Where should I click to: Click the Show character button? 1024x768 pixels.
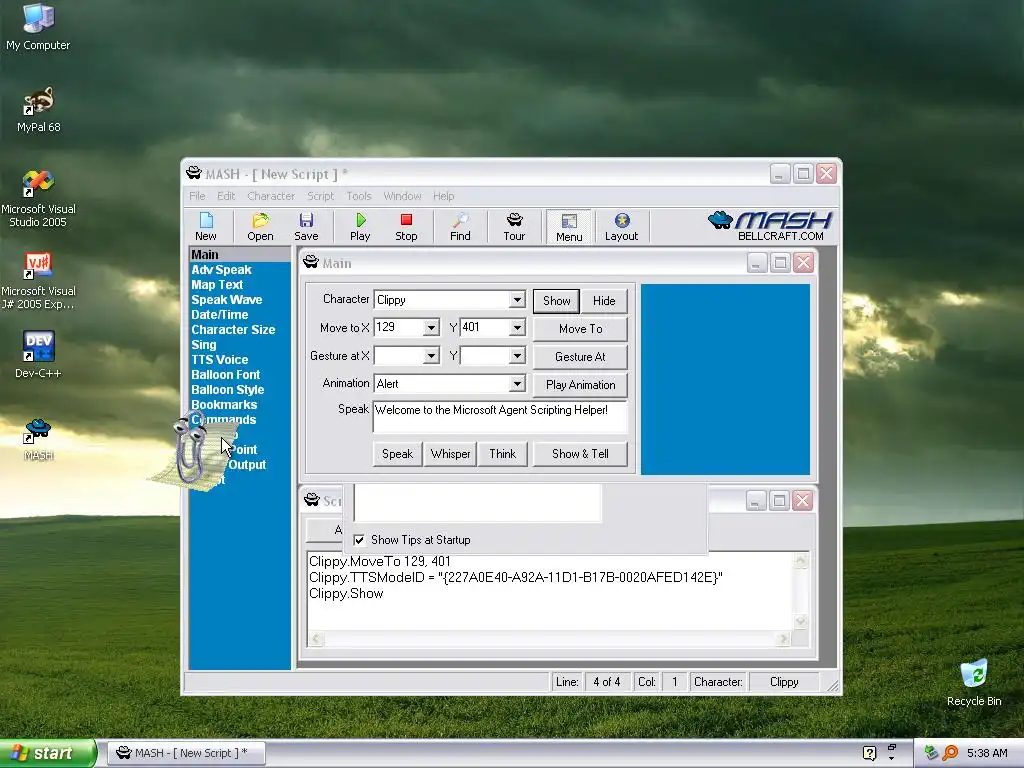556,301
